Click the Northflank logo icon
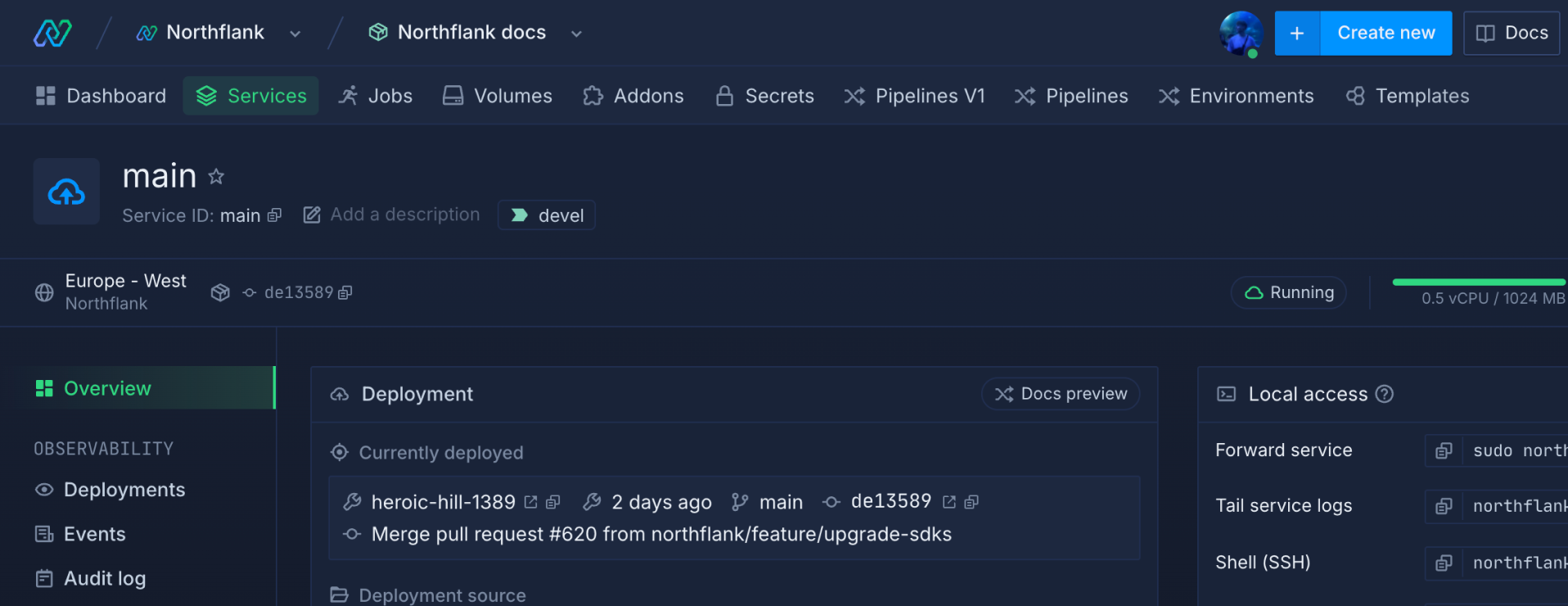The height and width of the screenshot is (606, 1568). click(52, 33)
